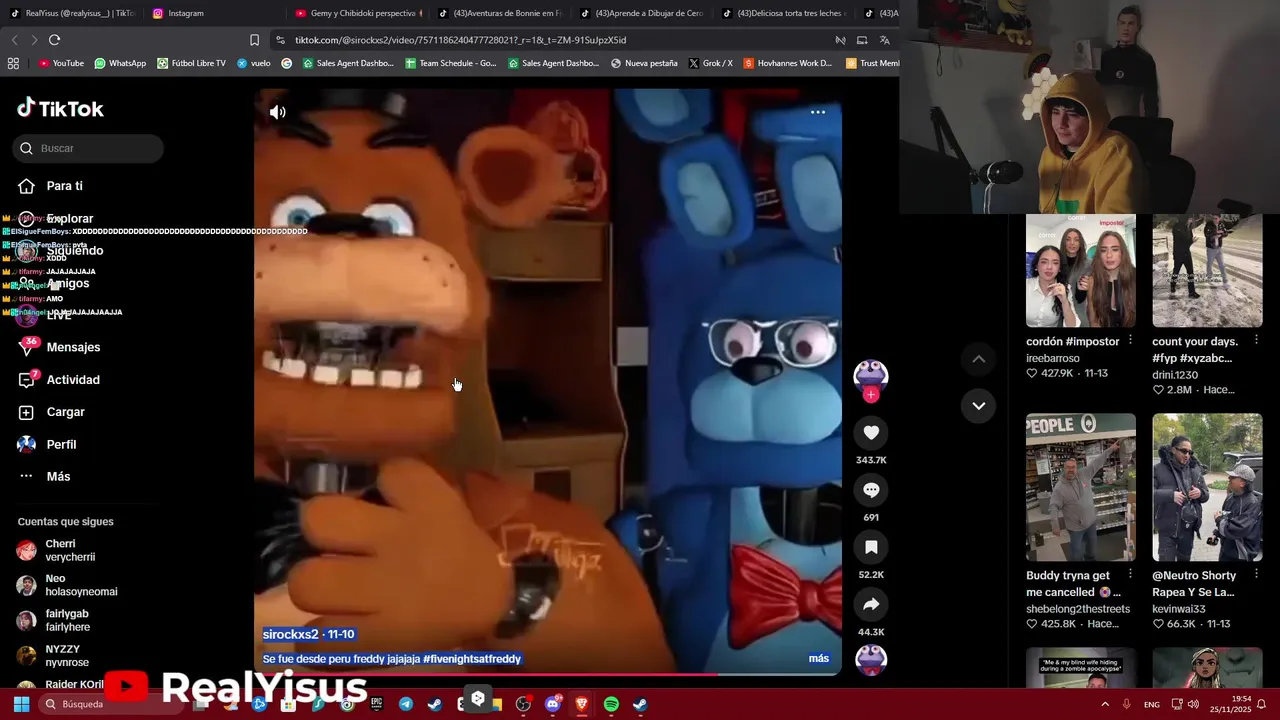Open 'Buddy tryna get me cancelled' thumbnail

pyautogui.click(x=1081, y=487)
